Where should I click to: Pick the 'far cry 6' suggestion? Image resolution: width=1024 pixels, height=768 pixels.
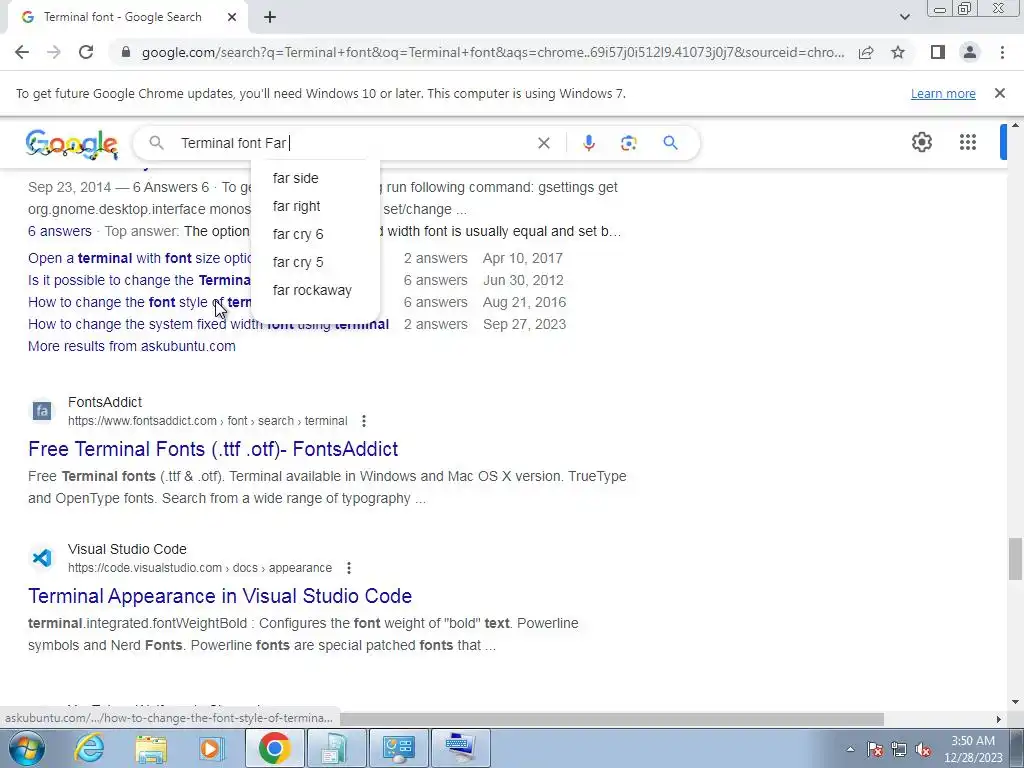point(315,234)
